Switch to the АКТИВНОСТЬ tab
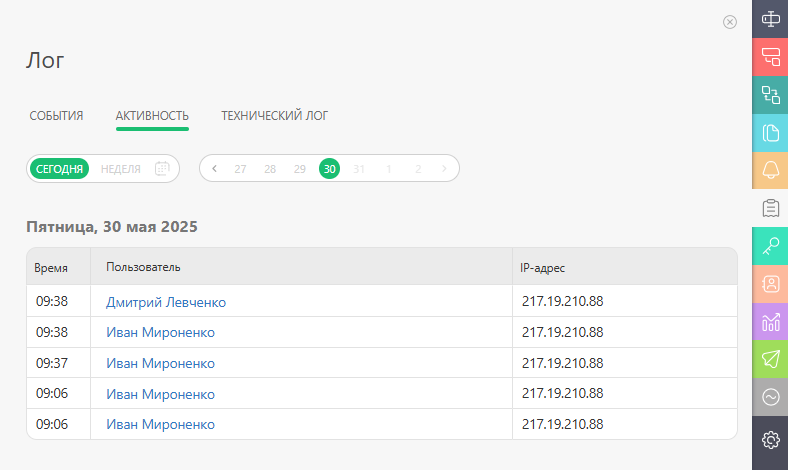This screenshot has width=788, height=470. point(152,116)
